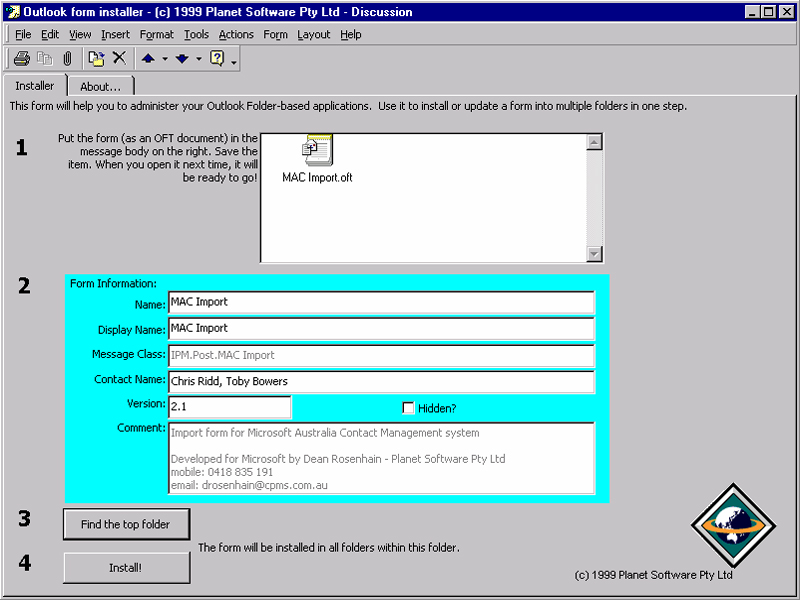The width and height of the screenshot is (800, 600).
Task: Click the Move to Folder icon
Action: (x=96, y=58)
